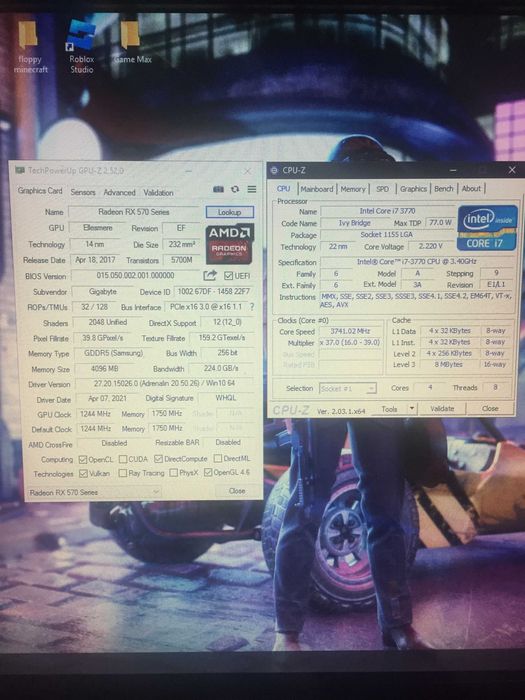The width and height of the screenshot is (525, 700).
Task: Open the CPU-Z Tools dropdown arrow
Action: click(412, 408)
